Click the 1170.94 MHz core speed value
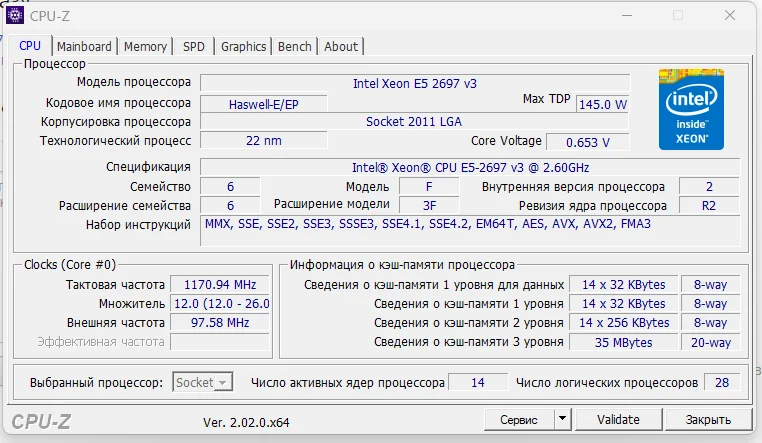762x443 pixels. (x=220, y=285)
